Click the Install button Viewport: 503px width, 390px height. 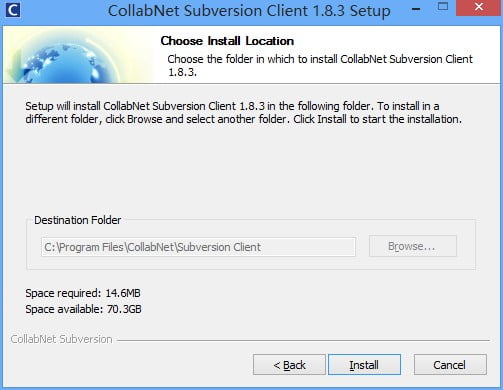[364, 365]
